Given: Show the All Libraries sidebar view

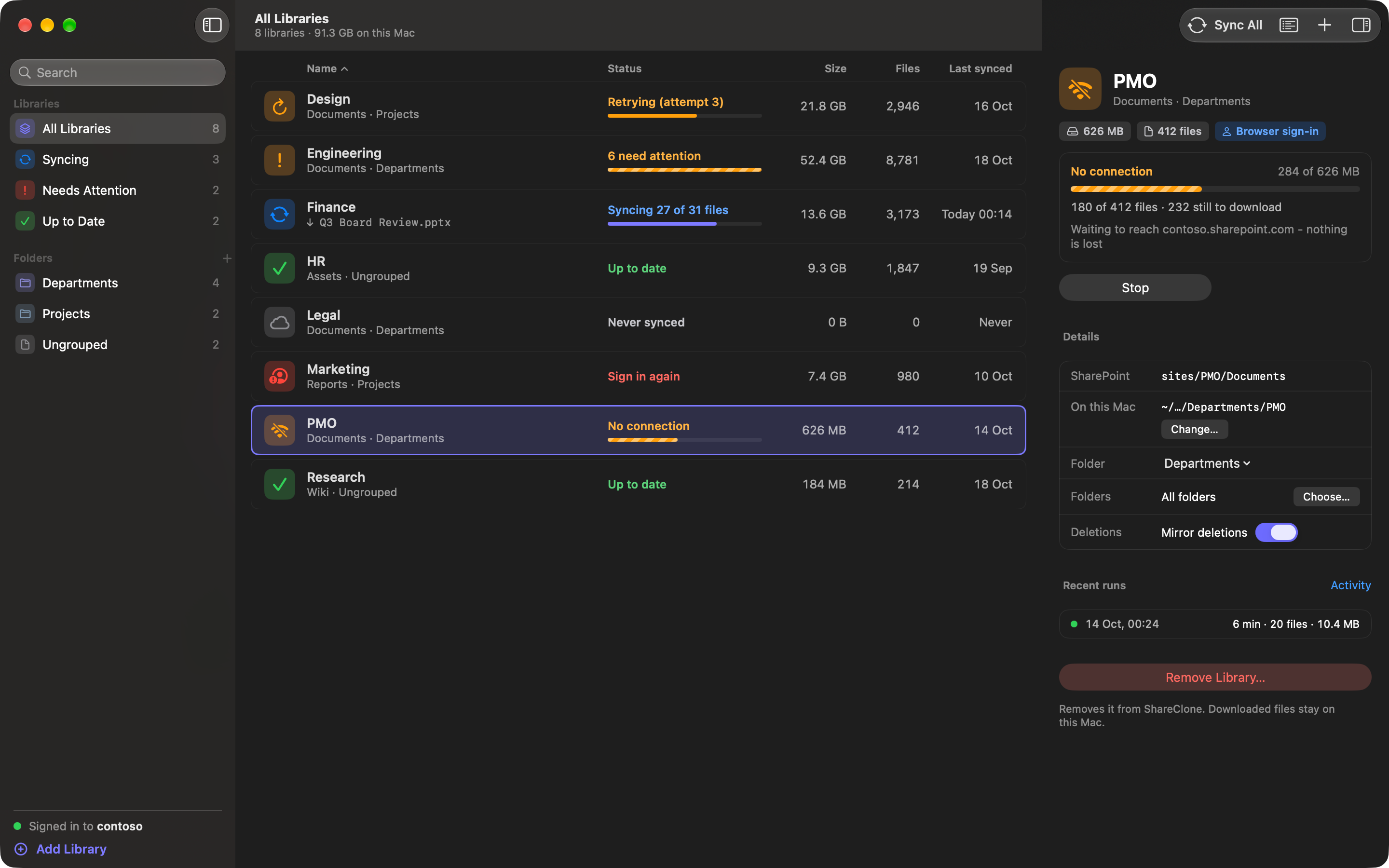Looking at the screenshot, I should [x=118, y=129].
